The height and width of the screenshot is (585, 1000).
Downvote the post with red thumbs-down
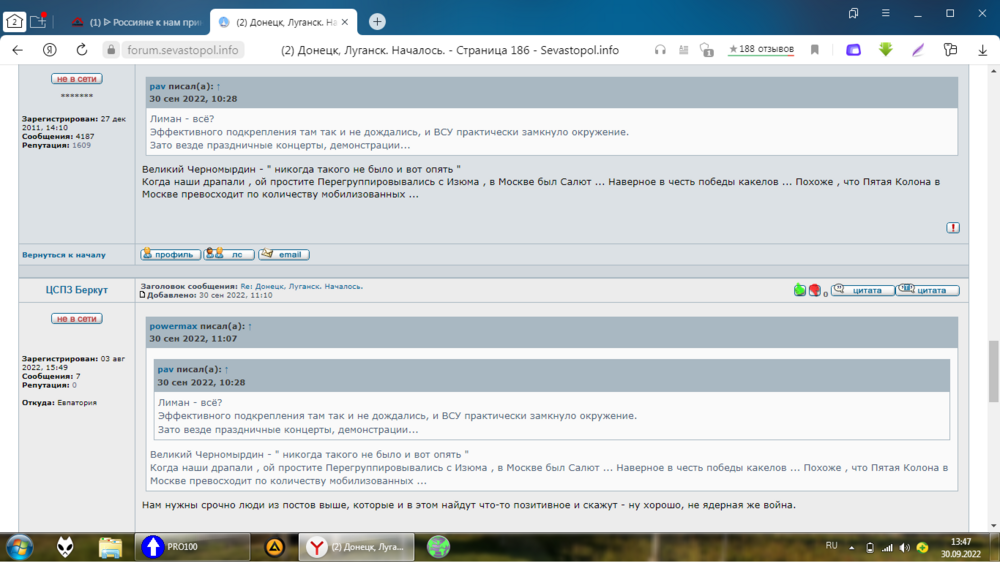(814, 290)
